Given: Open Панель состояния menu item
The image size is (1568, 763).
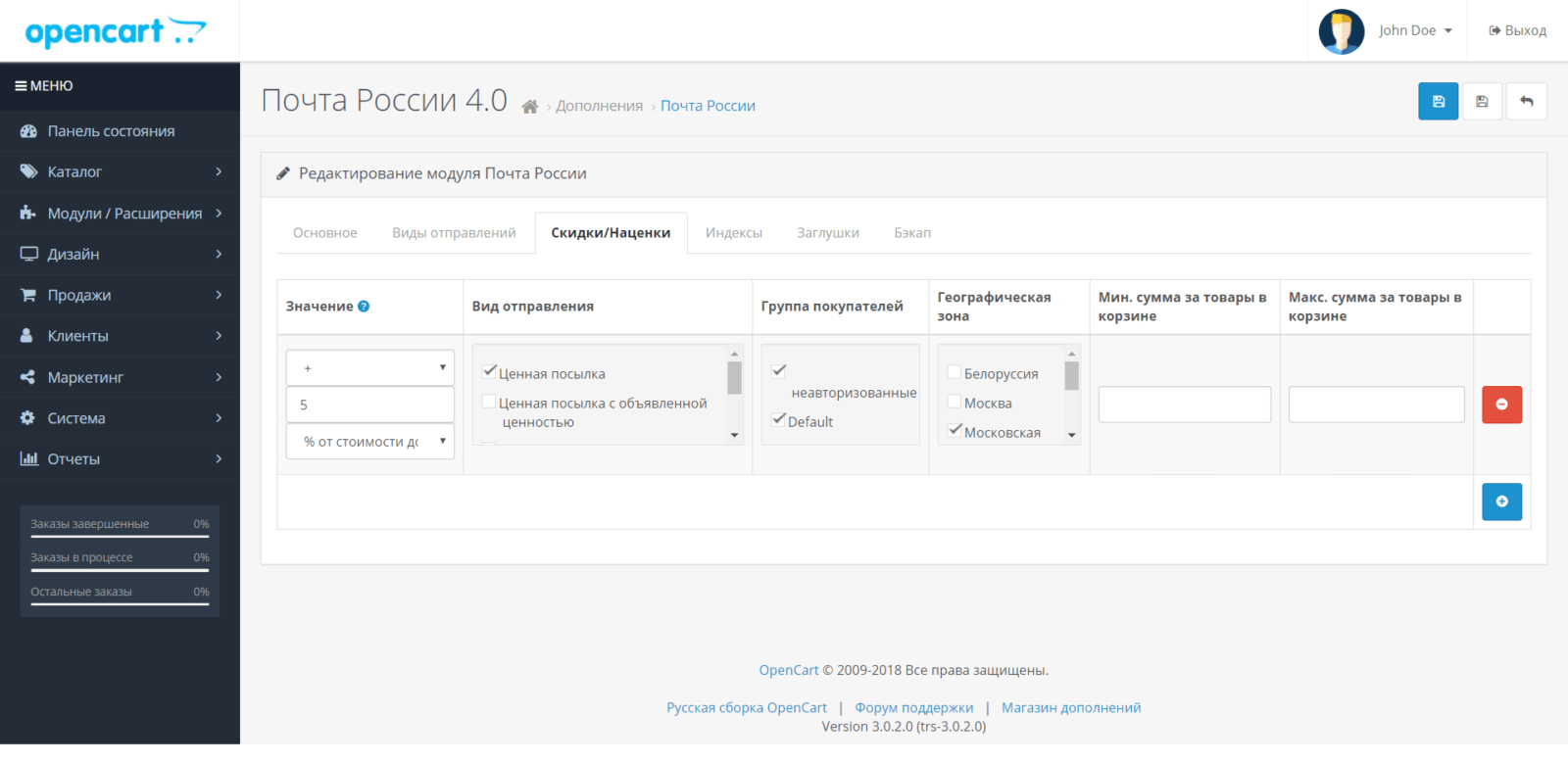Looking at the screenshot, I should 120,131.
